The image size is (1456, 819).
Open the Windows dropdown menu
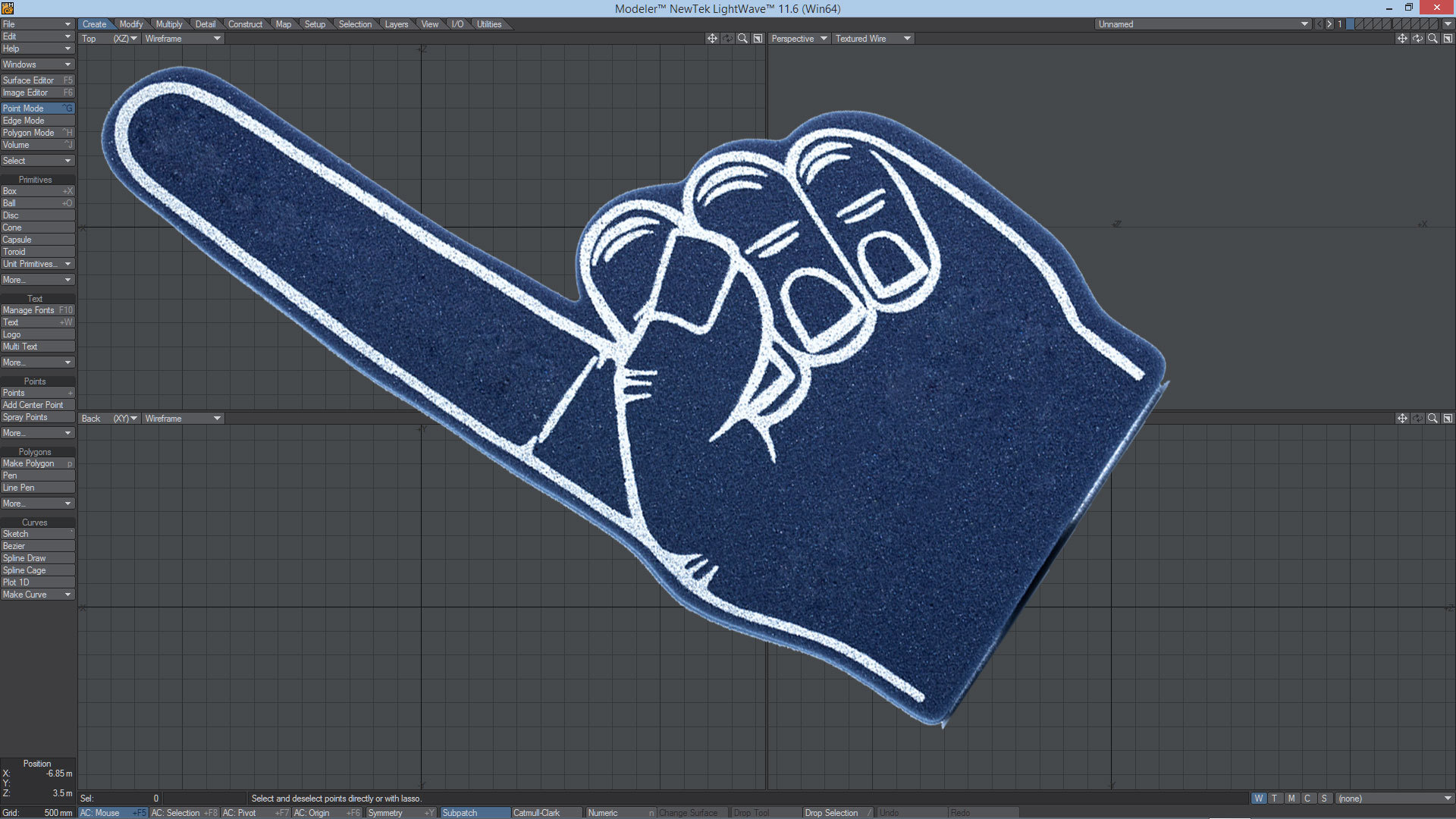(x=37, y=64)
